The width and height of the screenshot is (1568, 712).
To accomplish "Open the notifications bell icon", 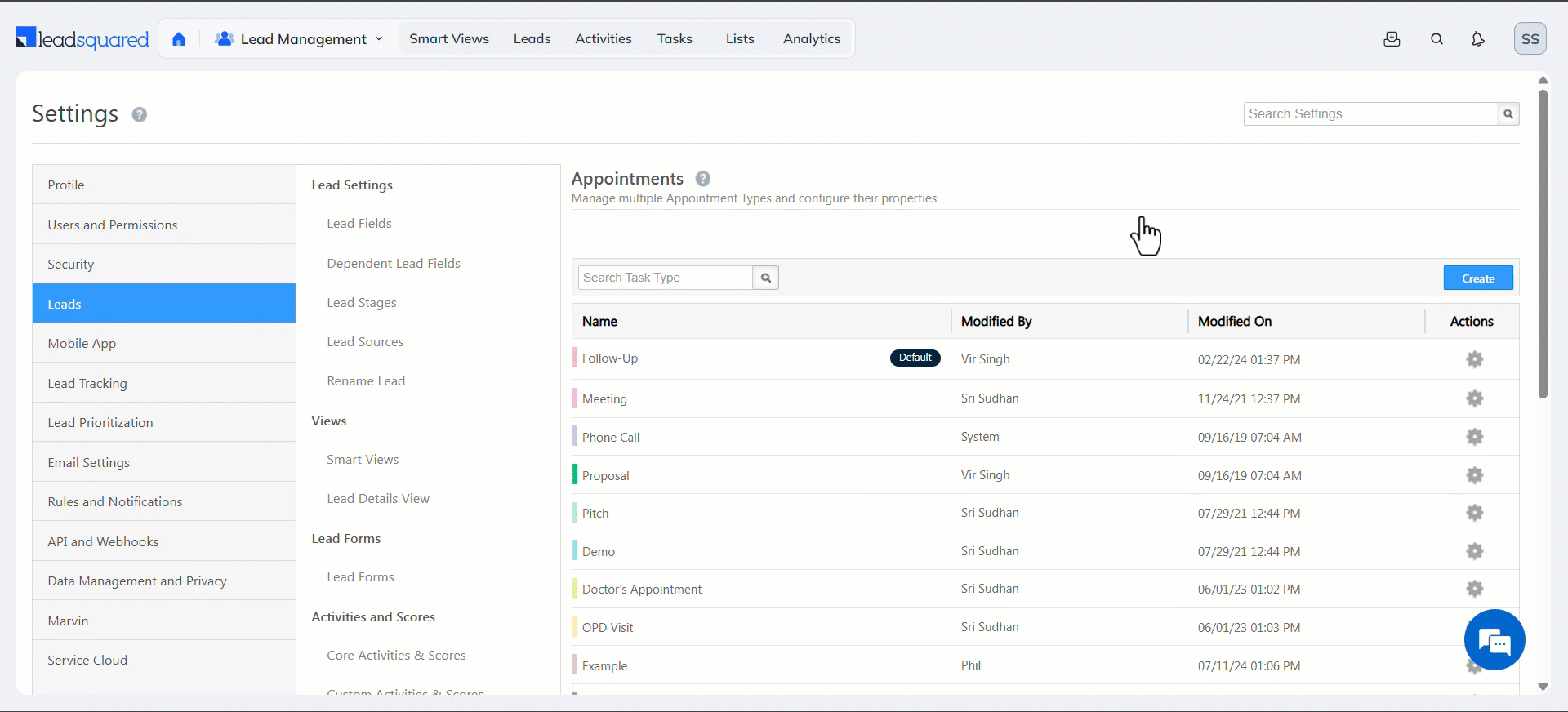I will click(1478, 39).
